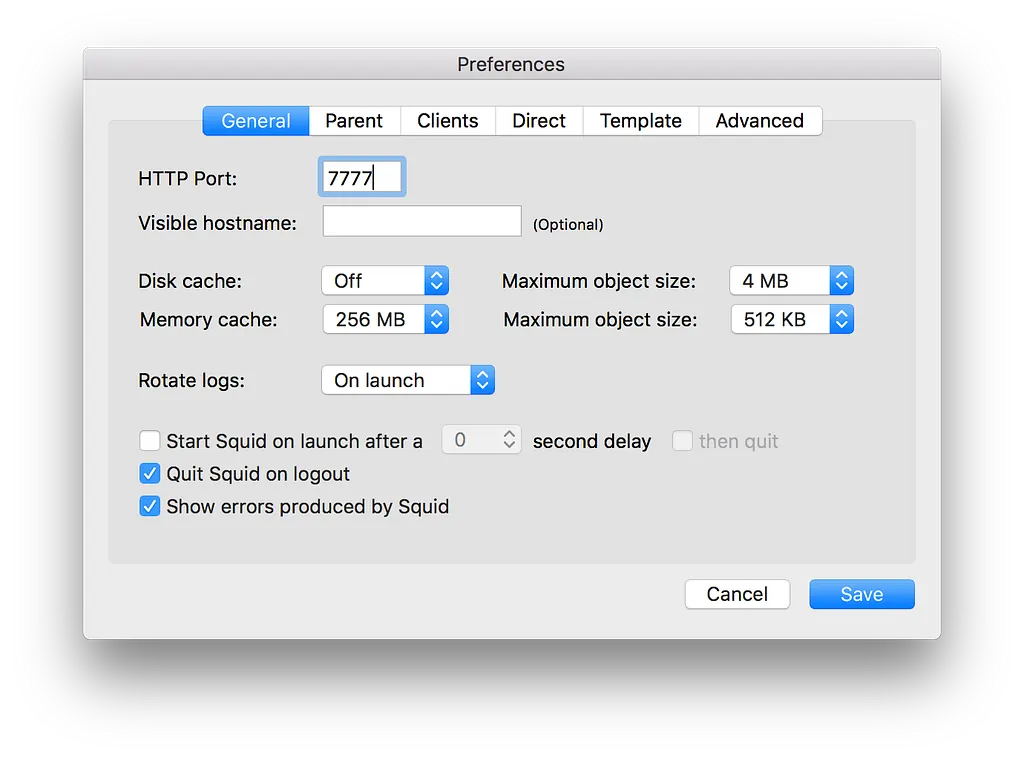Click the Preferences window title

511,64
